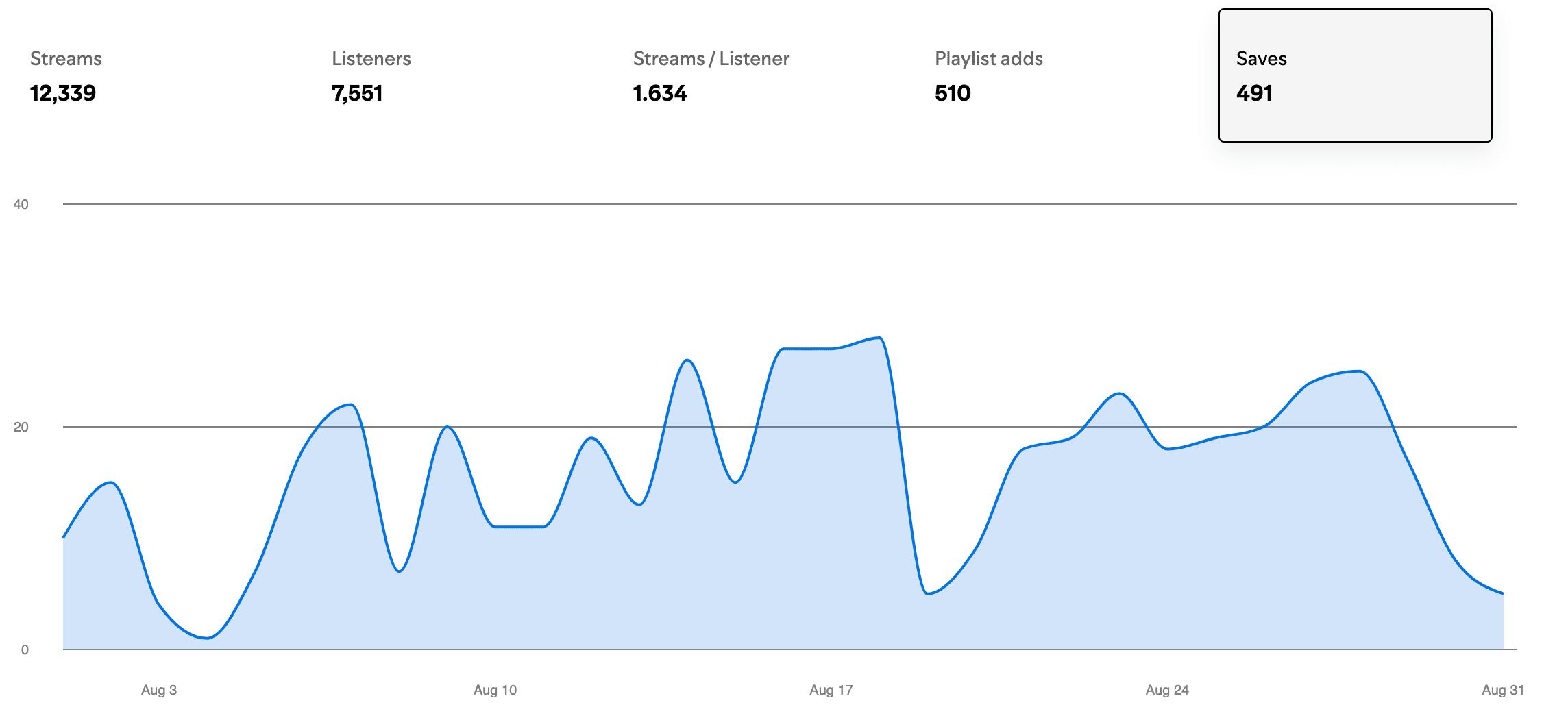Screen dimensions: 1568x718
Task: Switch to the Listeners metric tab
Action: (371, 75)
